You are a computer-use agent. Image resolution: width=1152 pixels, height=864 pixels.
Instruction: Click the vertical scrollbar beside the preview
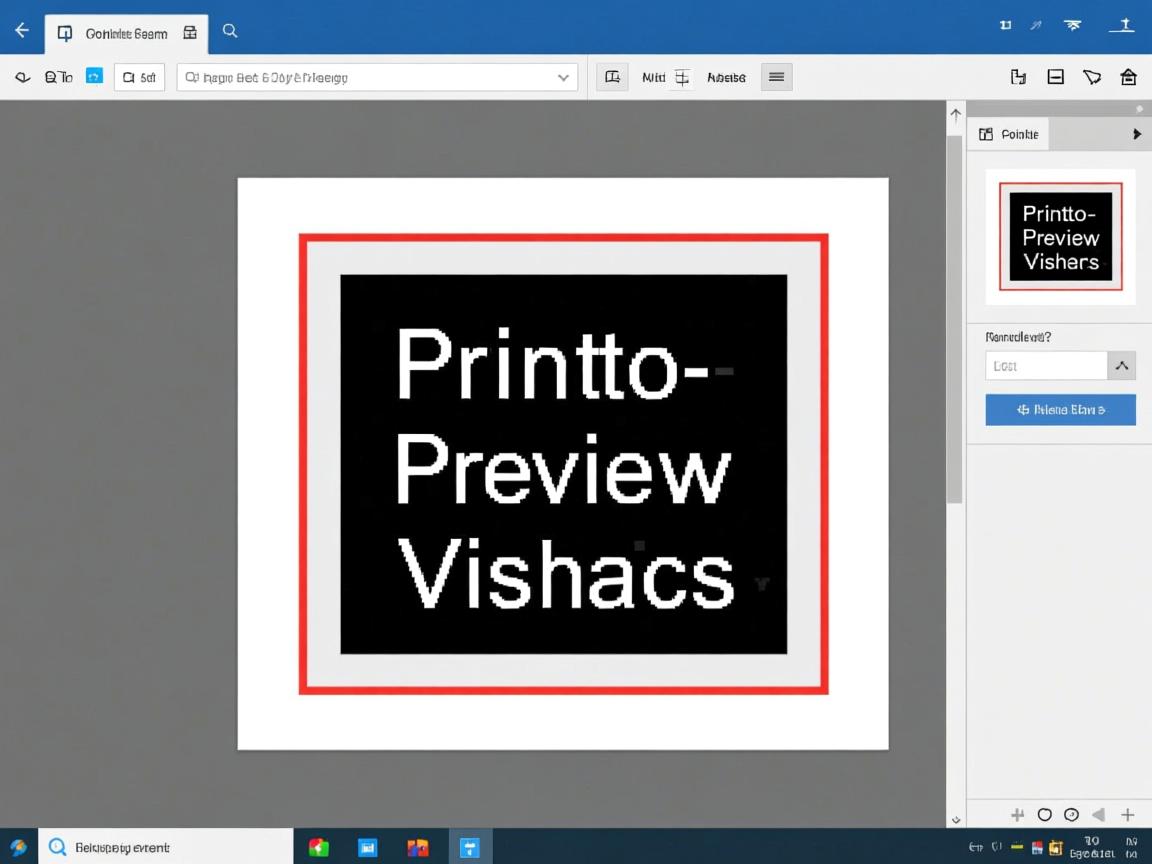[x=955, y=320]
